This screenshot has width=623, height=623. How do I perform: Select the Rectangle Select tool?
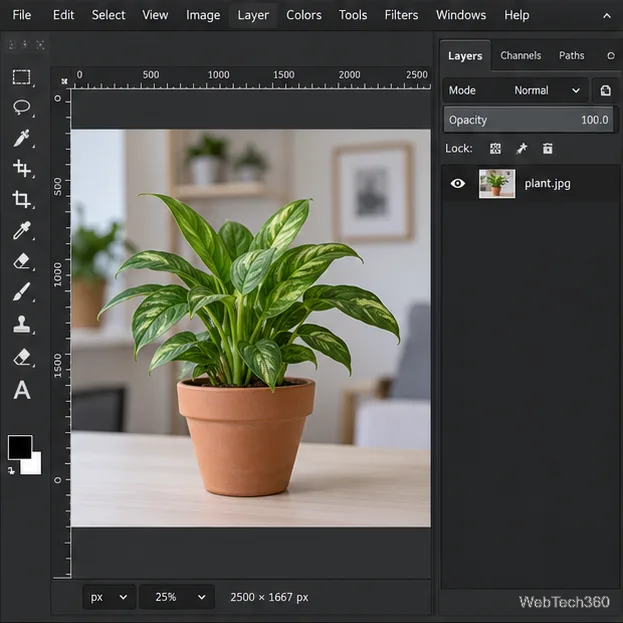click(x=21, y=77)
